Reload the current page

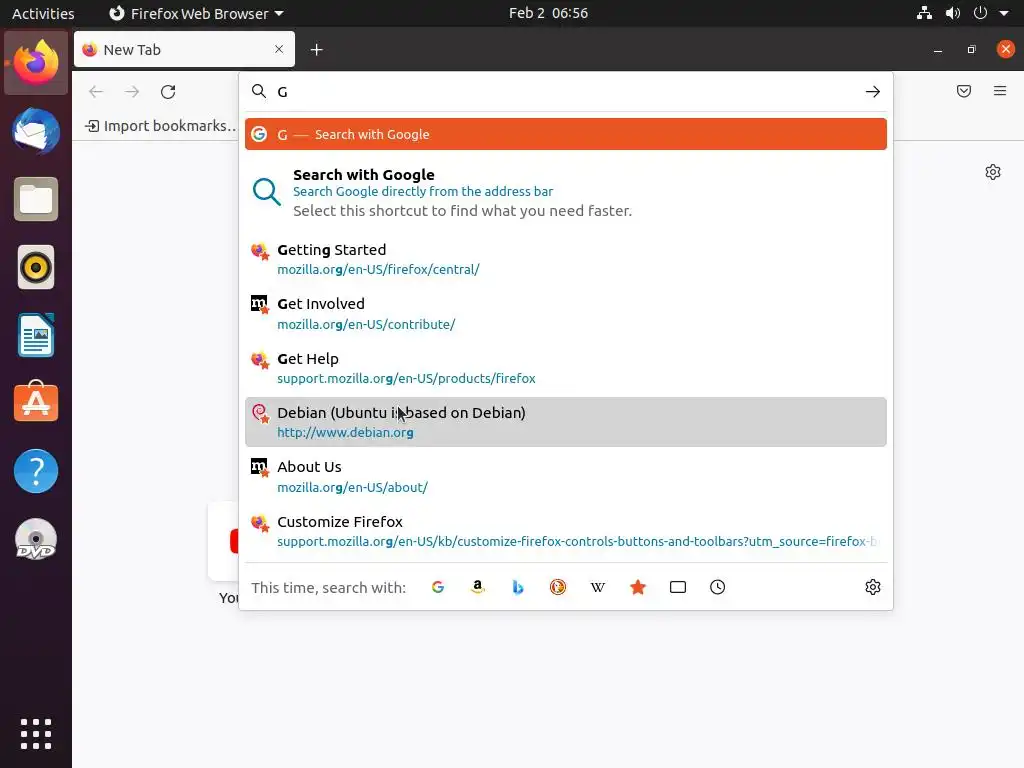168,91
